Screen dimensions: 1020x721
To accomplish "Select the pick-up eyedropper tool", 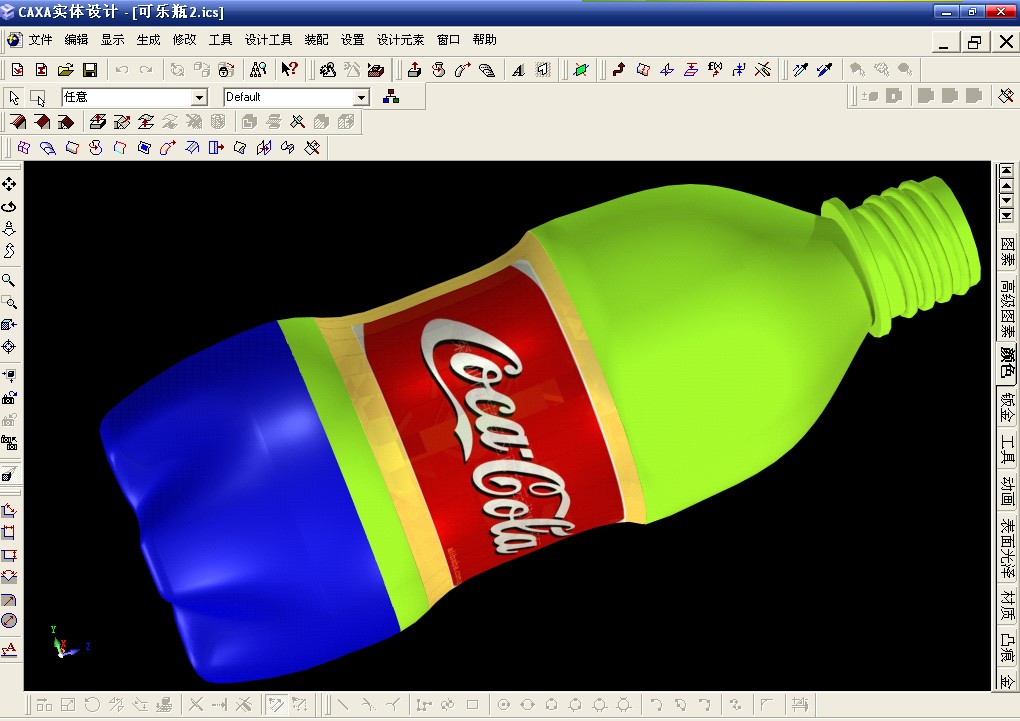I will (824, 70).
